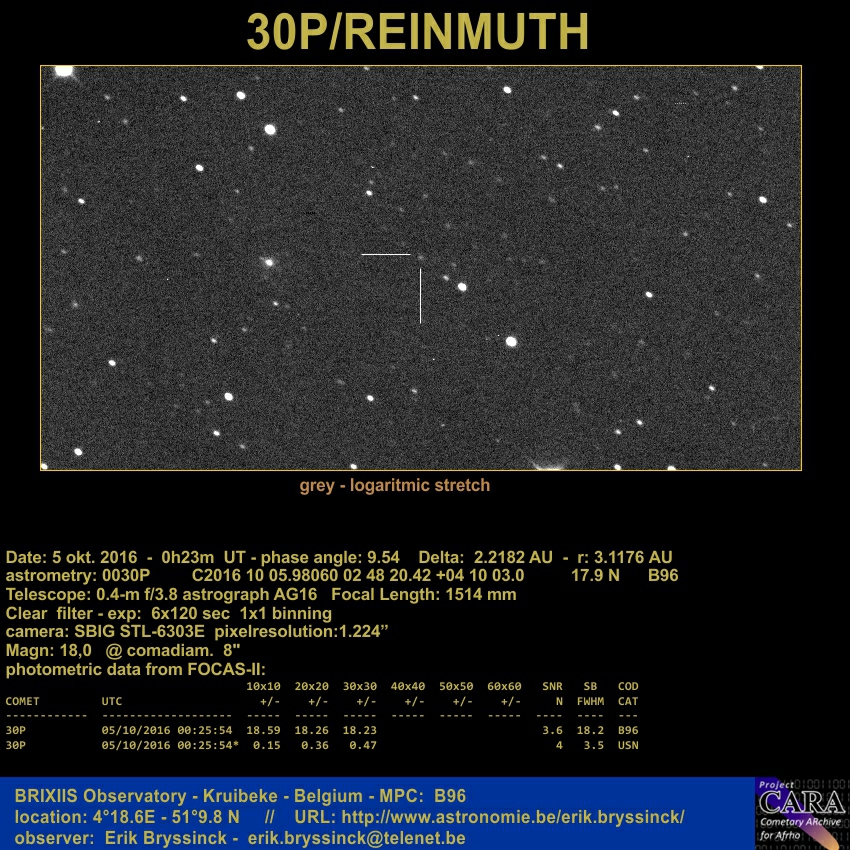The height and width of the screenshot is (850, 850).
Task: Click the 0.47 error value
Action: (x=363, y=745)
